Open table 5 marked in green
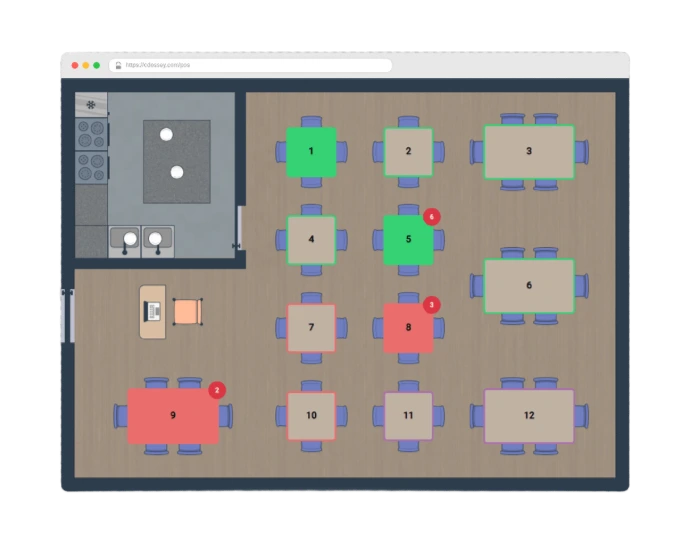Viewport: 690px width, 542px height. point(408,240)
